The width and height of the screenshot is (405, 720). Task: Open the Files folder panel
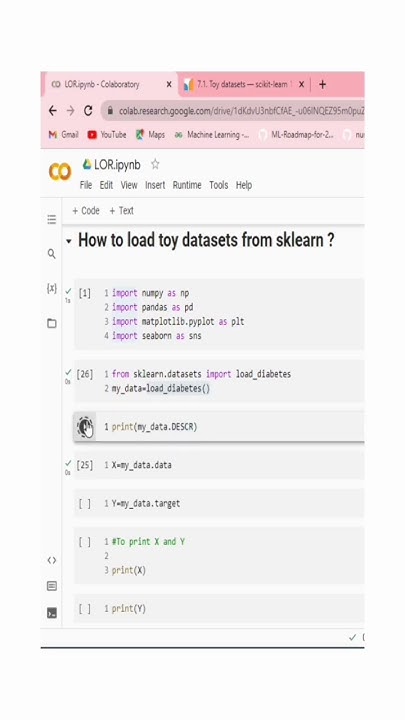[52, 323]
